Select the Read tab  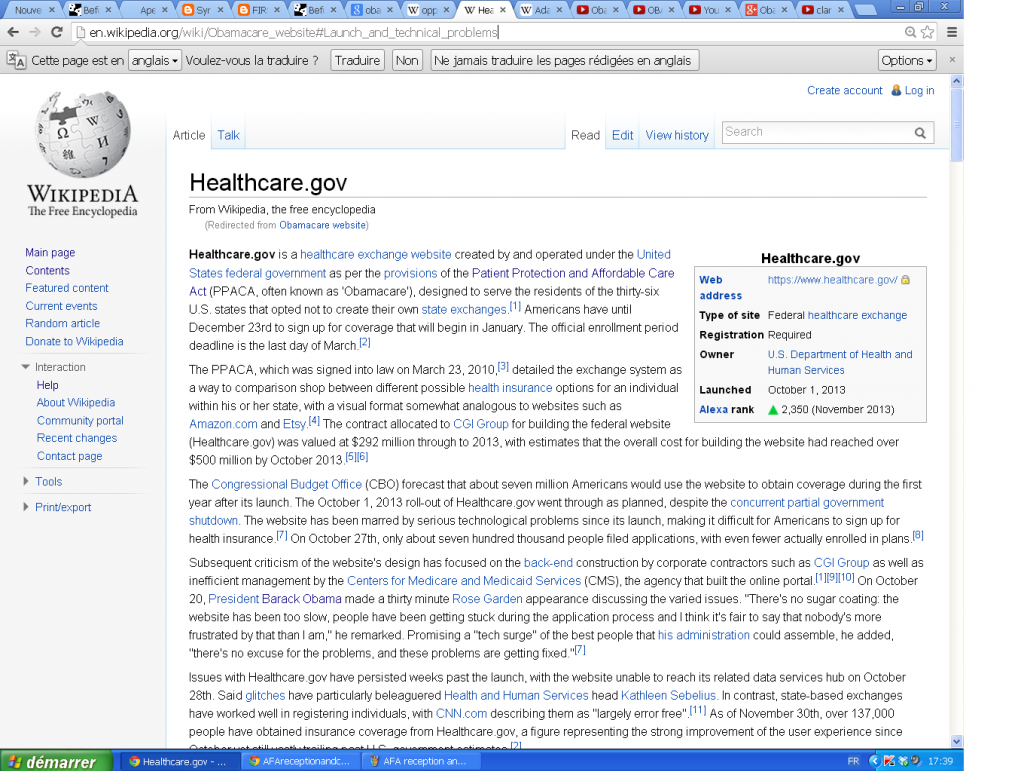(x=585, y=135)
